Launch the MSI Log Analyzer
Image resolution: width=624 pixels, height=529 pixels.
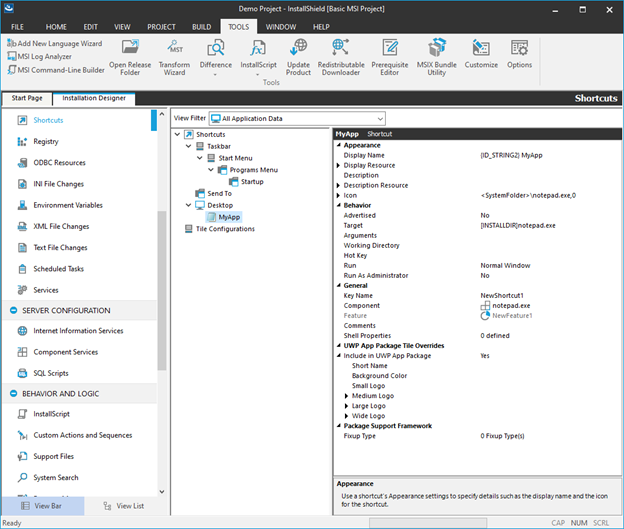pyautogui.click(x=39, y=57)
